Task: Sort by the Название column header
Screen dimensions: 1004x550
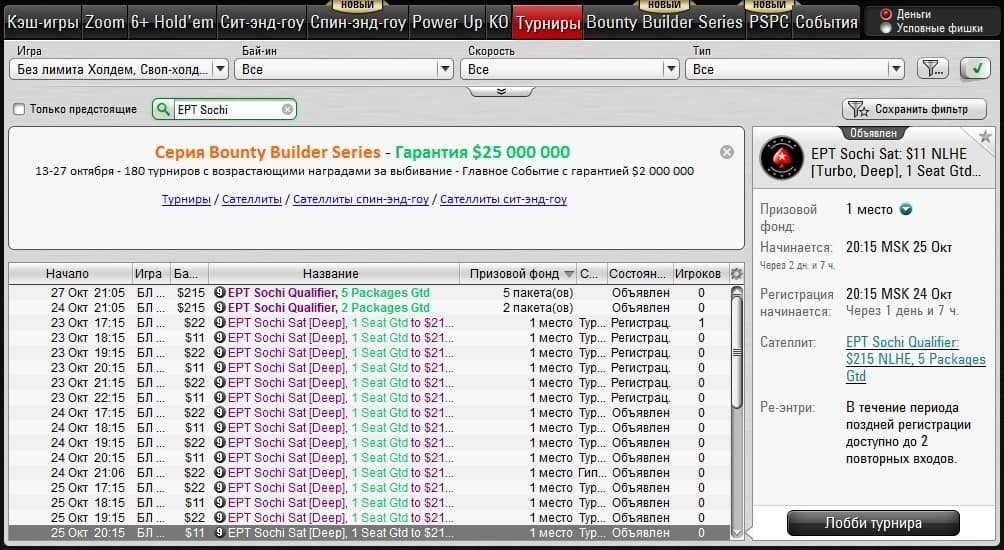Action: (x=334, y=274)
